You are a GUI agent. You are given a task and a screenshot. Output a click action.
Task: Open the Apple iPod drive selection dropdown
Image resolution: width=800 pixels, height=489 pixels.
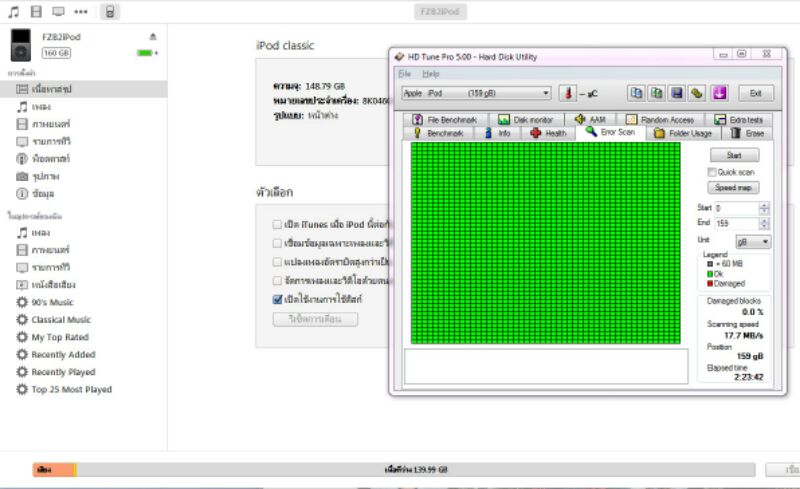click(x=475, y=93)
